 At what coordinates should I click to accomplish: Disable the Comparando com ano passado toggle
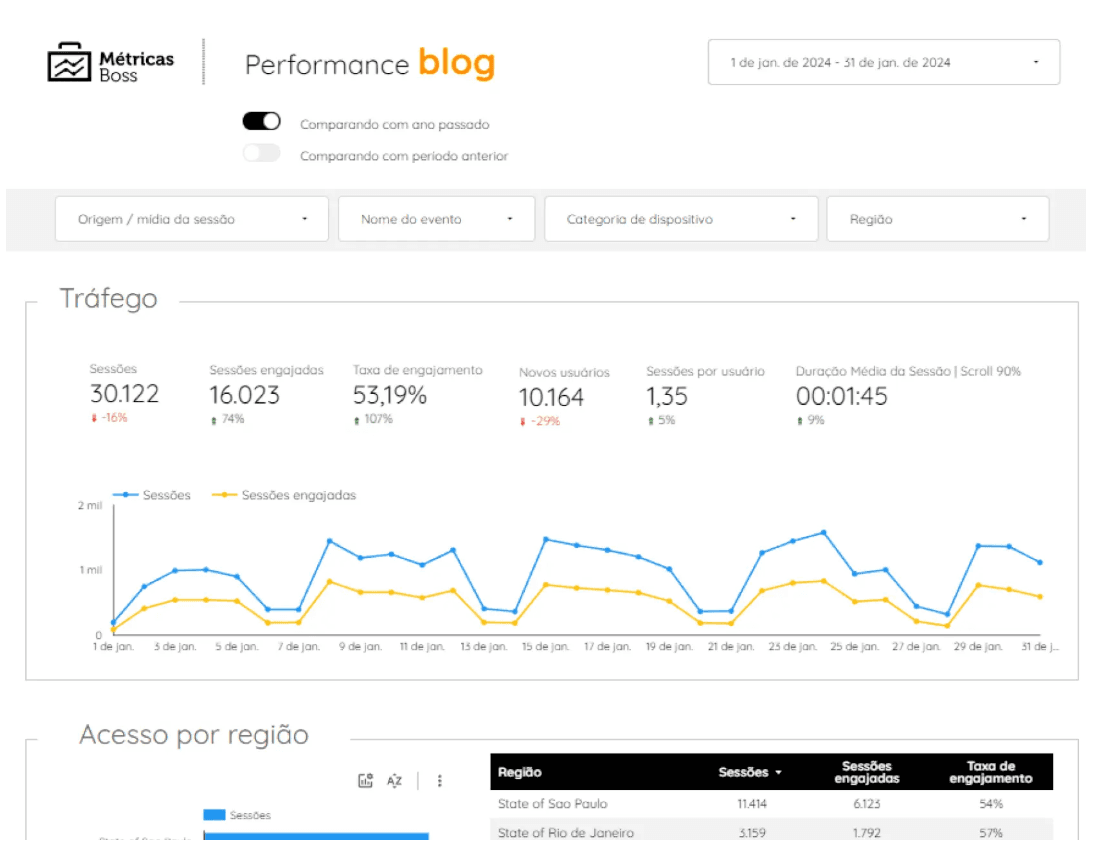pyautogui.click(x=262, y=122)
